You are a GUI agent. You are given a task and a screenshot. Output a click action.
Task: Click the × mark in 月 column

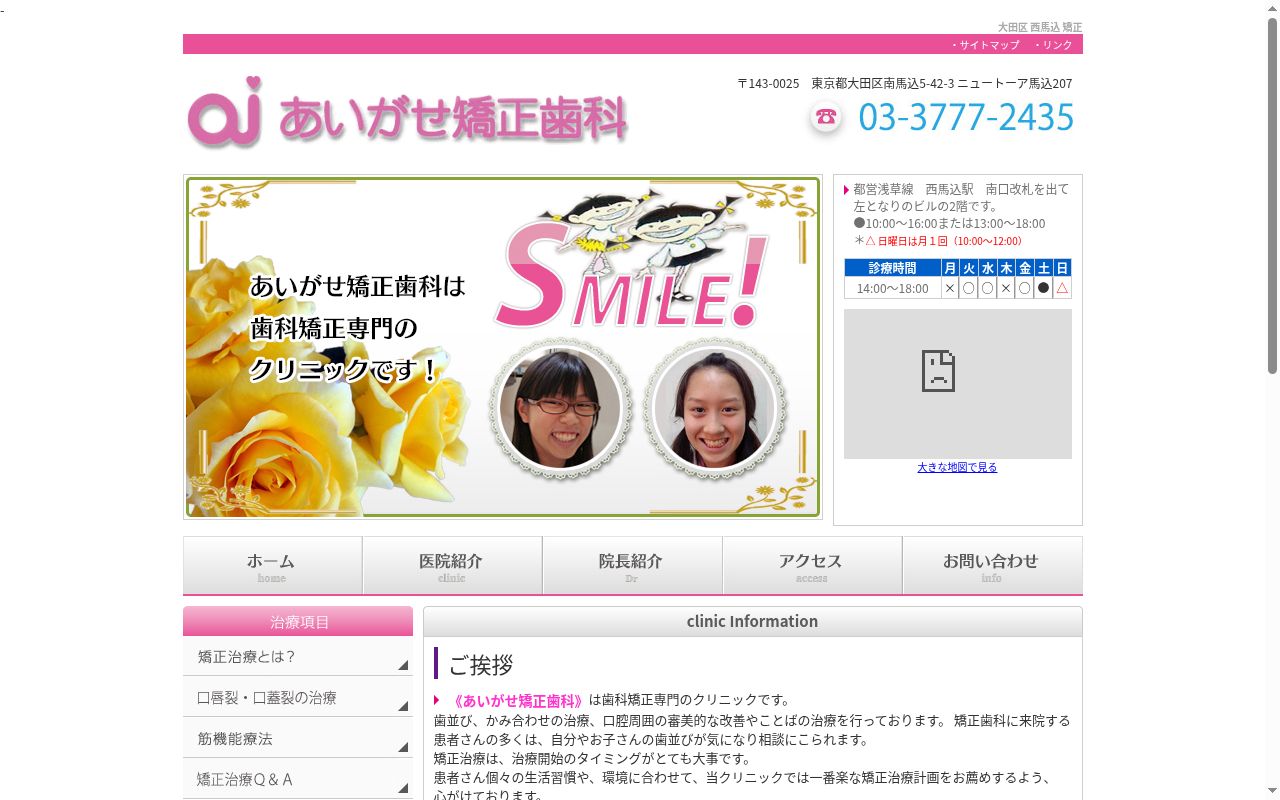950,288
